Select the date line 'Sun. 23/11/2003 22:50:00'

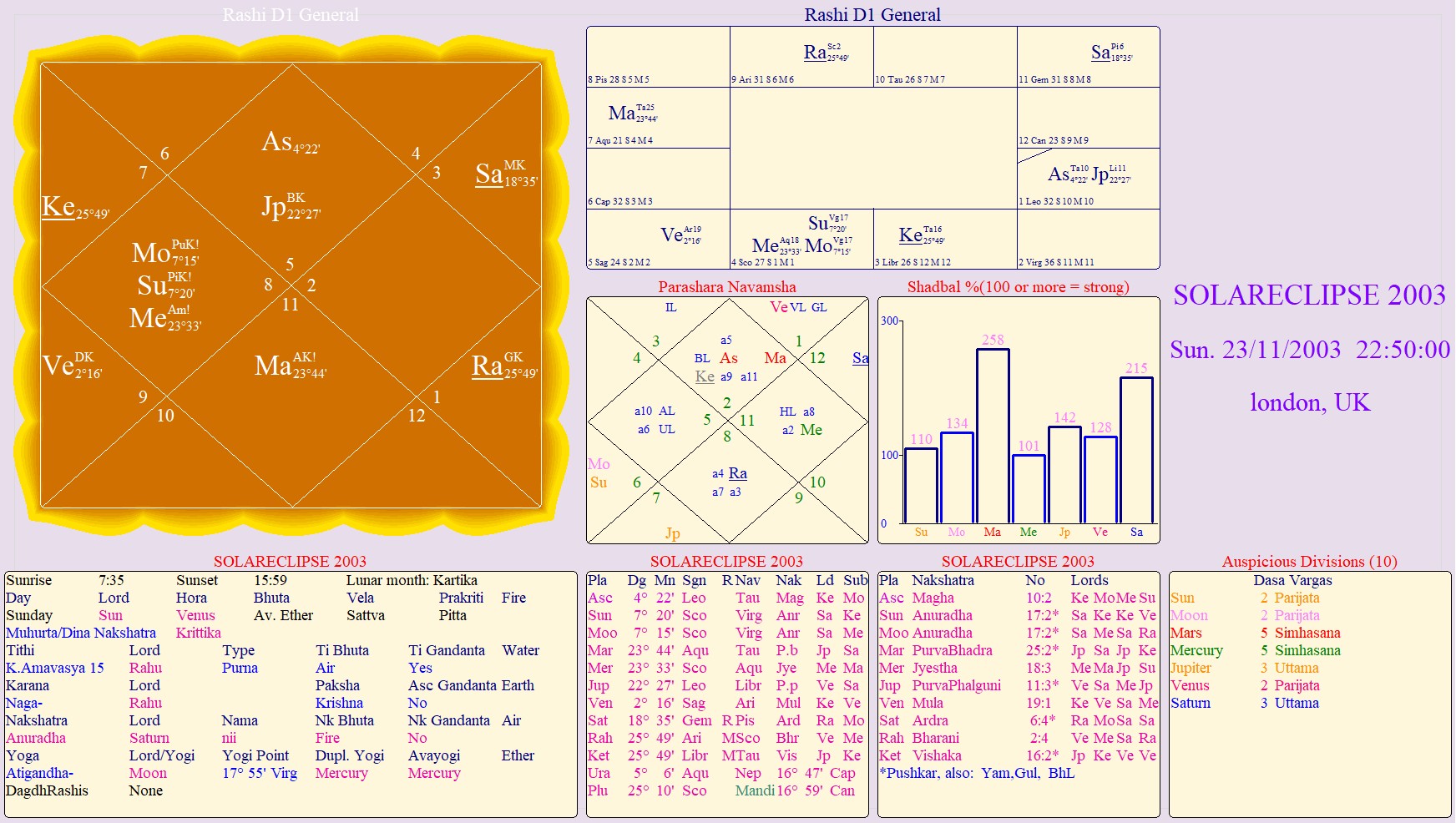[x=1310, y=350]
